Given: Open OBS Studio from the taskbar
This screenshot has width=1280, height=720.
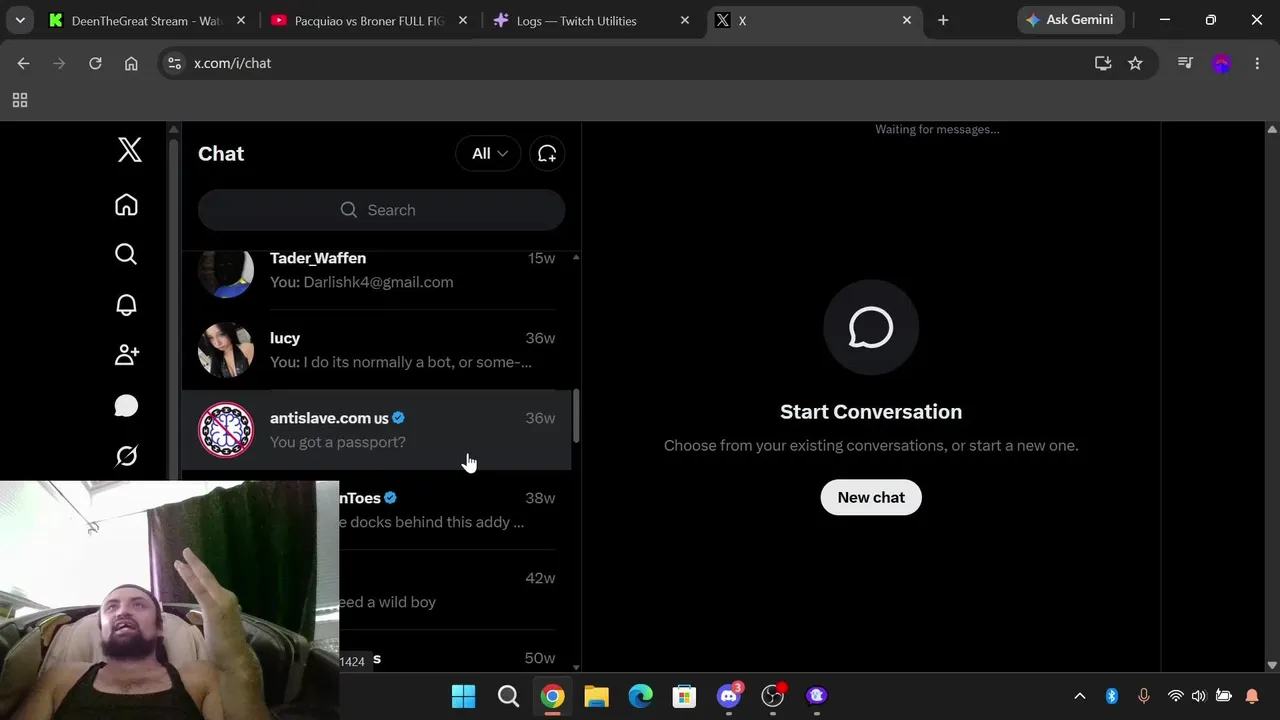Looking at the screenshot, I should tap(773, 696).
